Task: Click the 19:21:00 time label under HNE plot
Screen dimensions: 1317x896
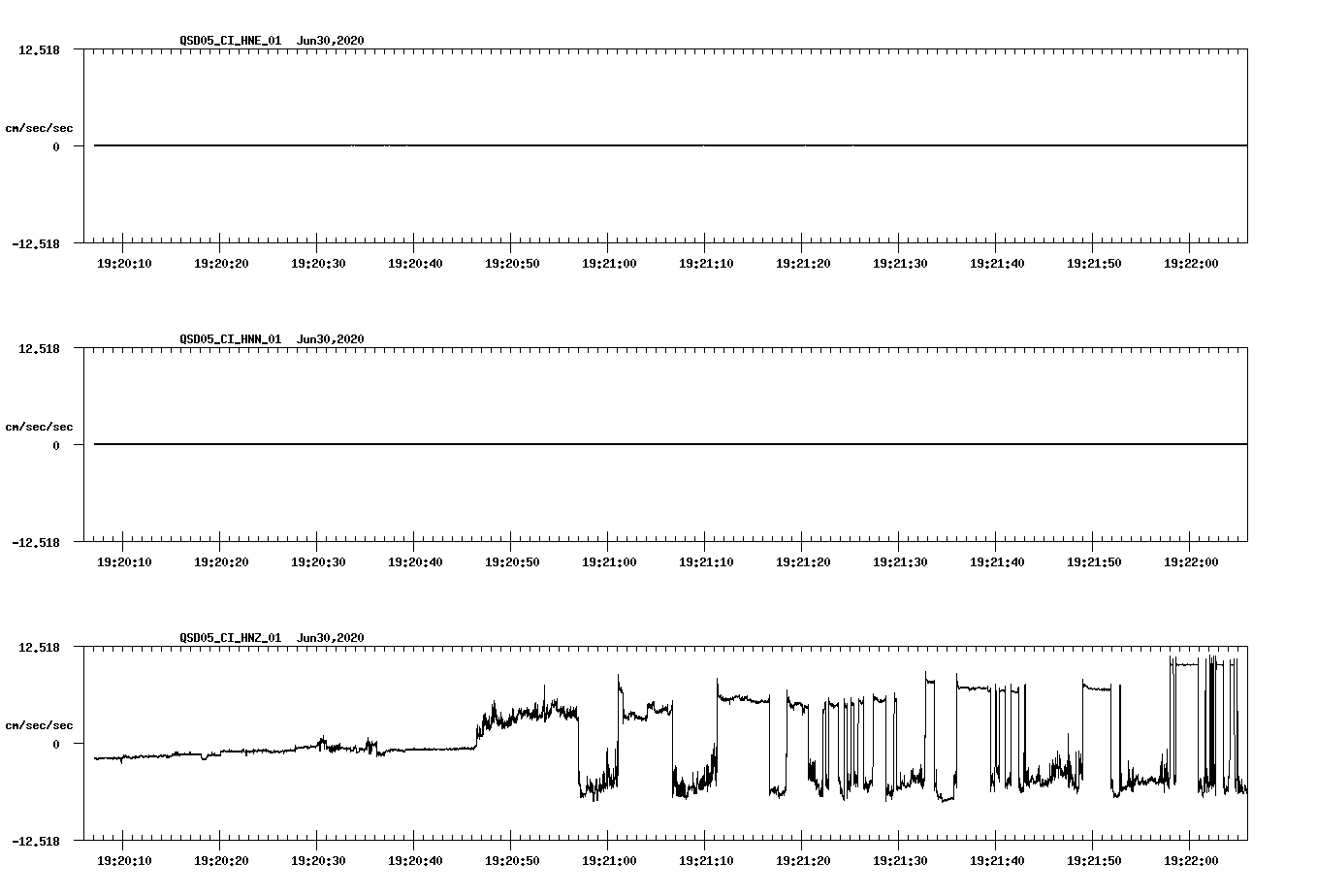Action: [x=609, y=264]
